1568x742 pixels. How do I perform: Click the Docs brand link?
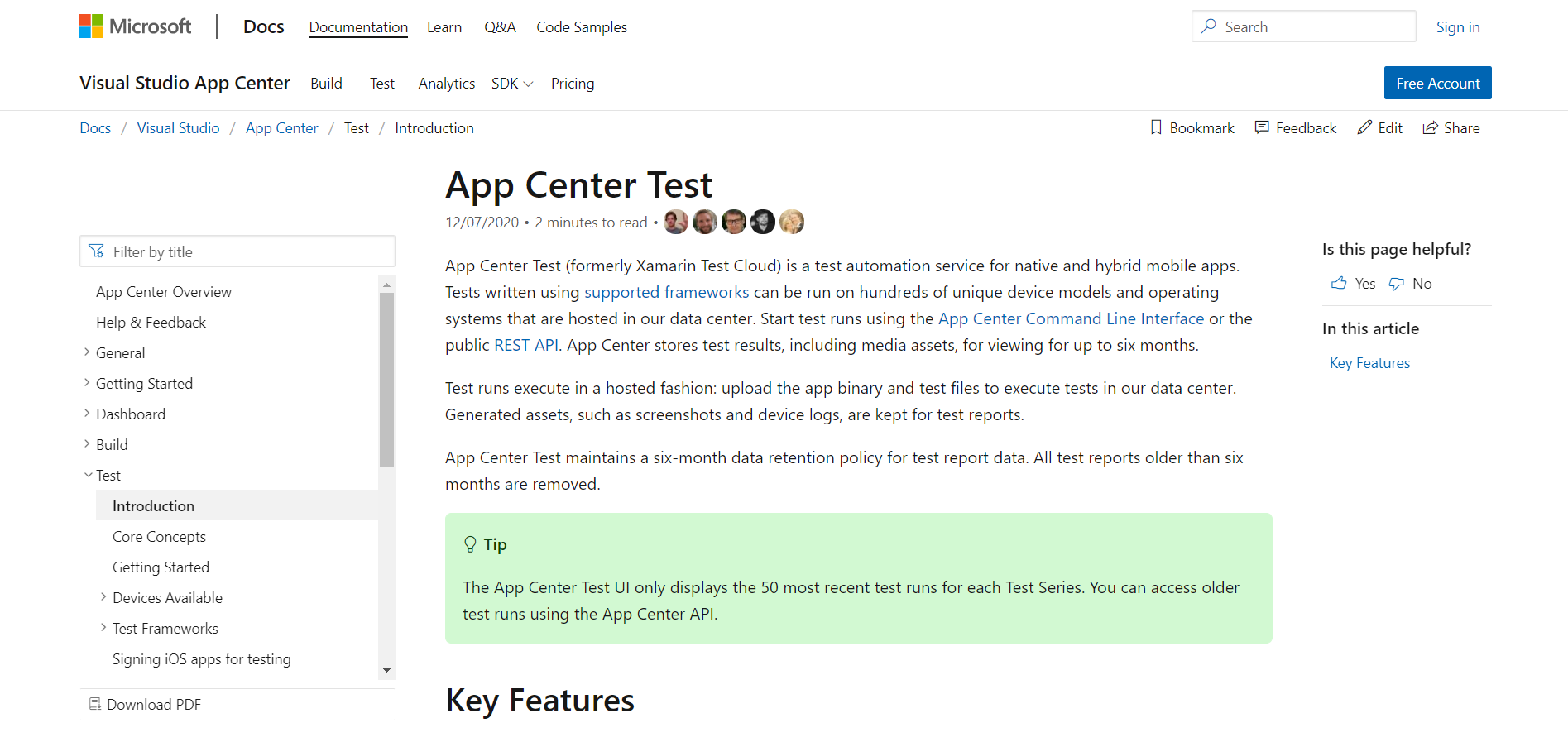263,26
